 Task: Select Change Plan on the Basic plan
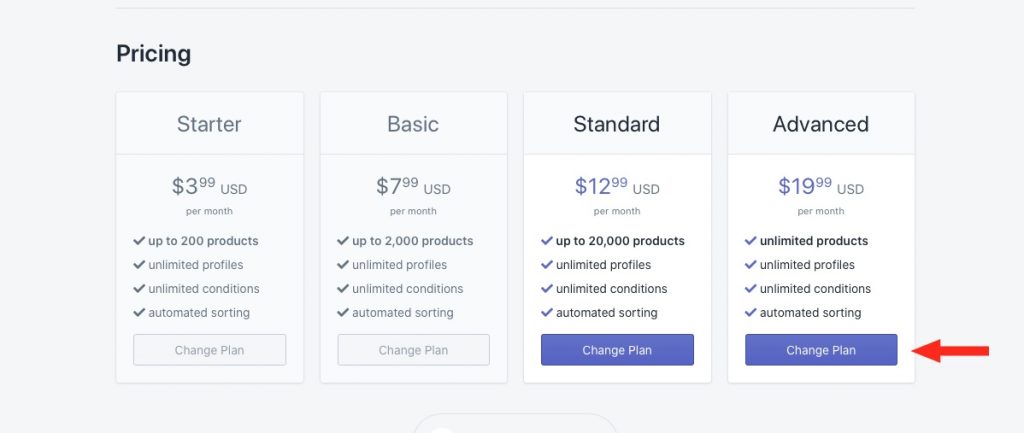[413, 350]
